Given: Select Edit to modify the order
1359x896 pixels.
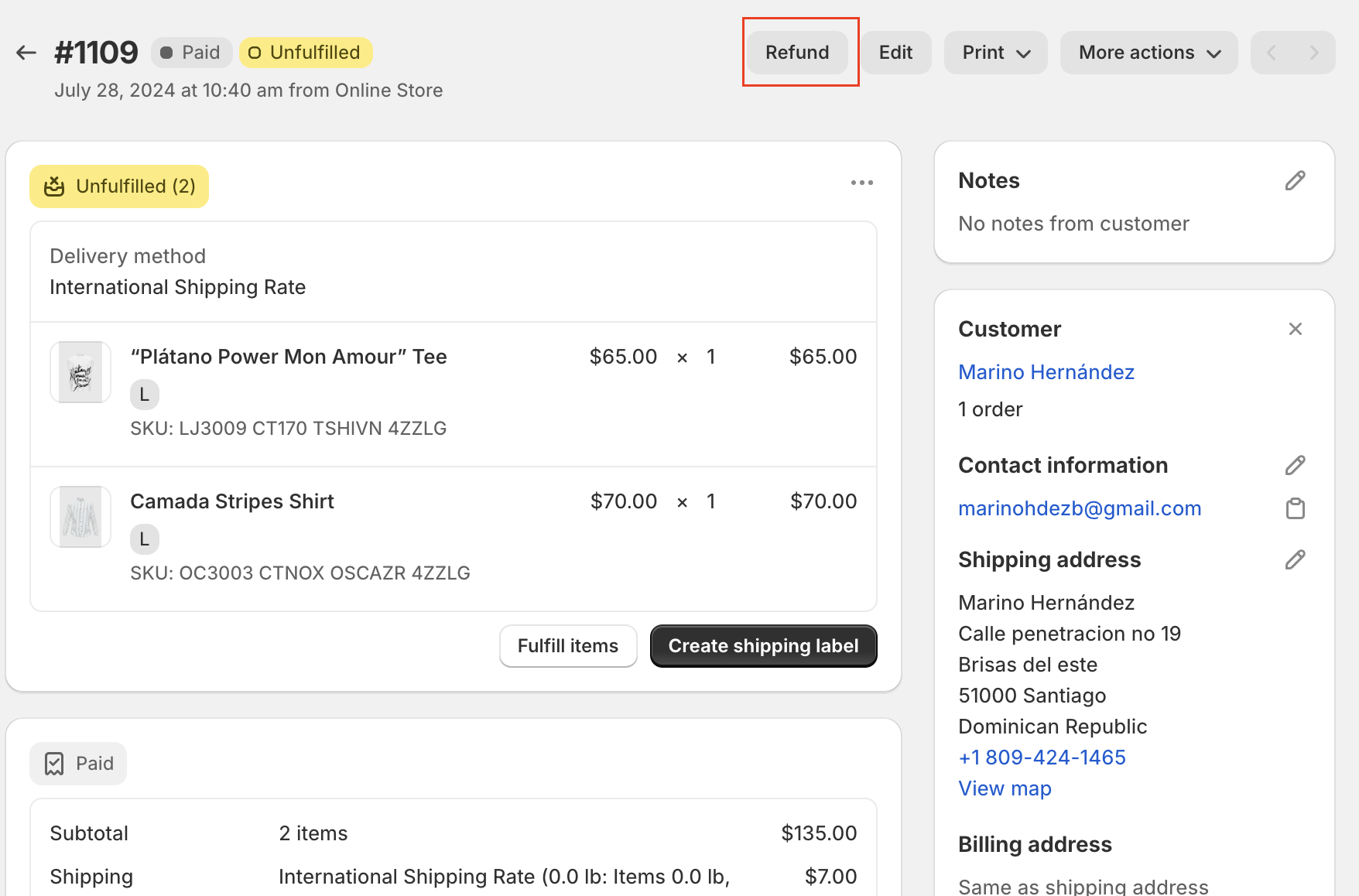Looking at the screenshot, I should click(x=895, y=52).
